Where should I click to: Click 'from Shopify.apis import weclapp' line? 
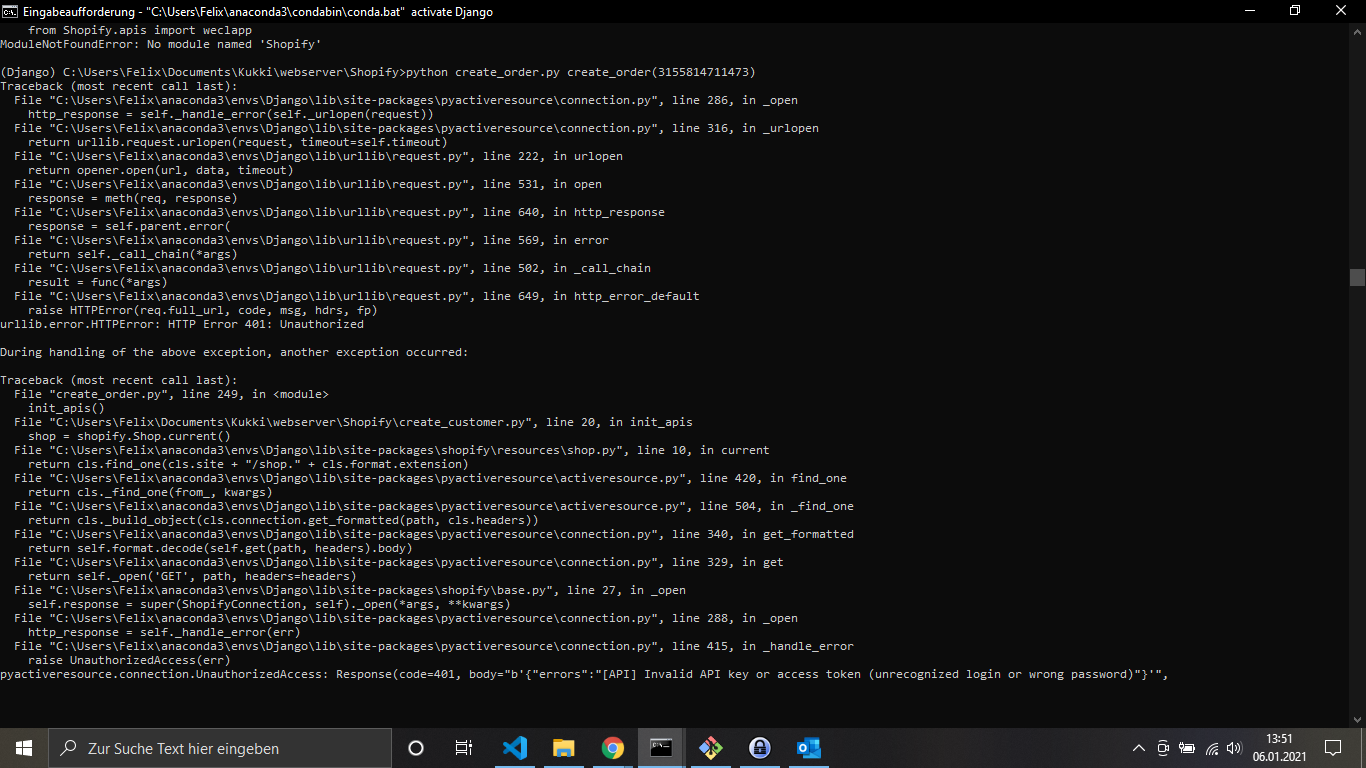[x=140, y=30]
